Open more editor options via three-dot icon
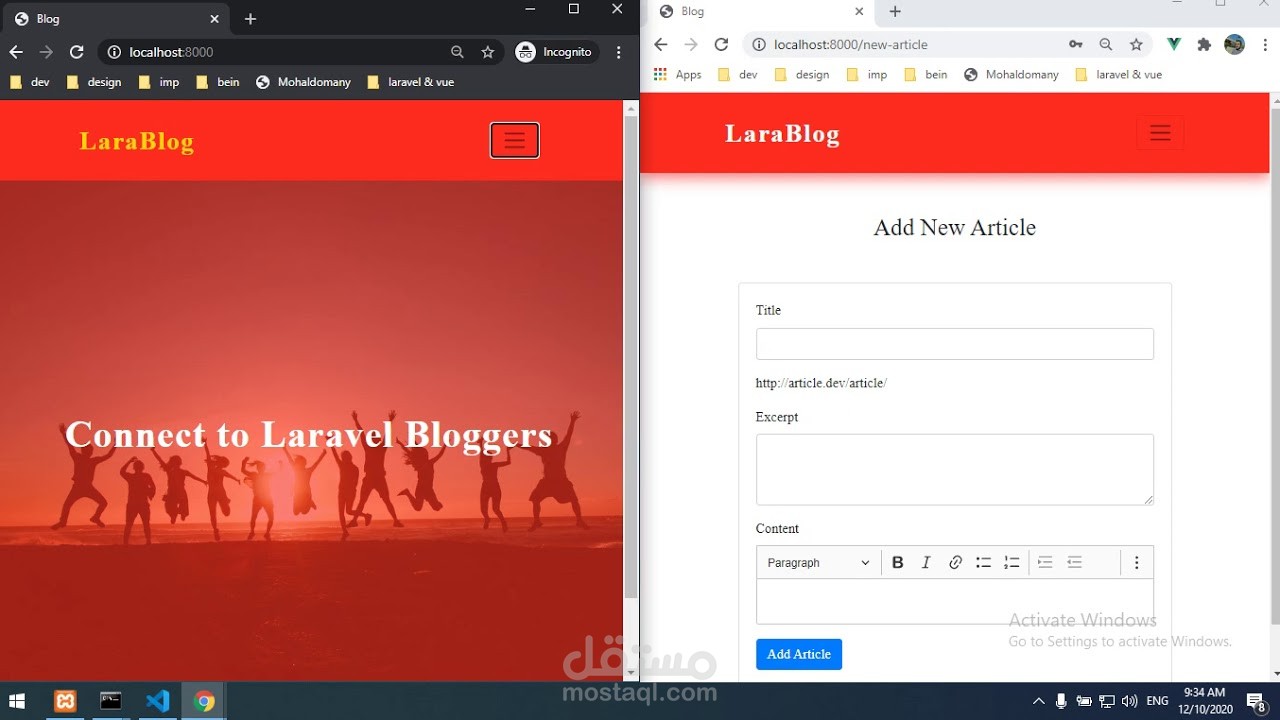Viewport: 1280px width, 720px height. point(1137,562)
